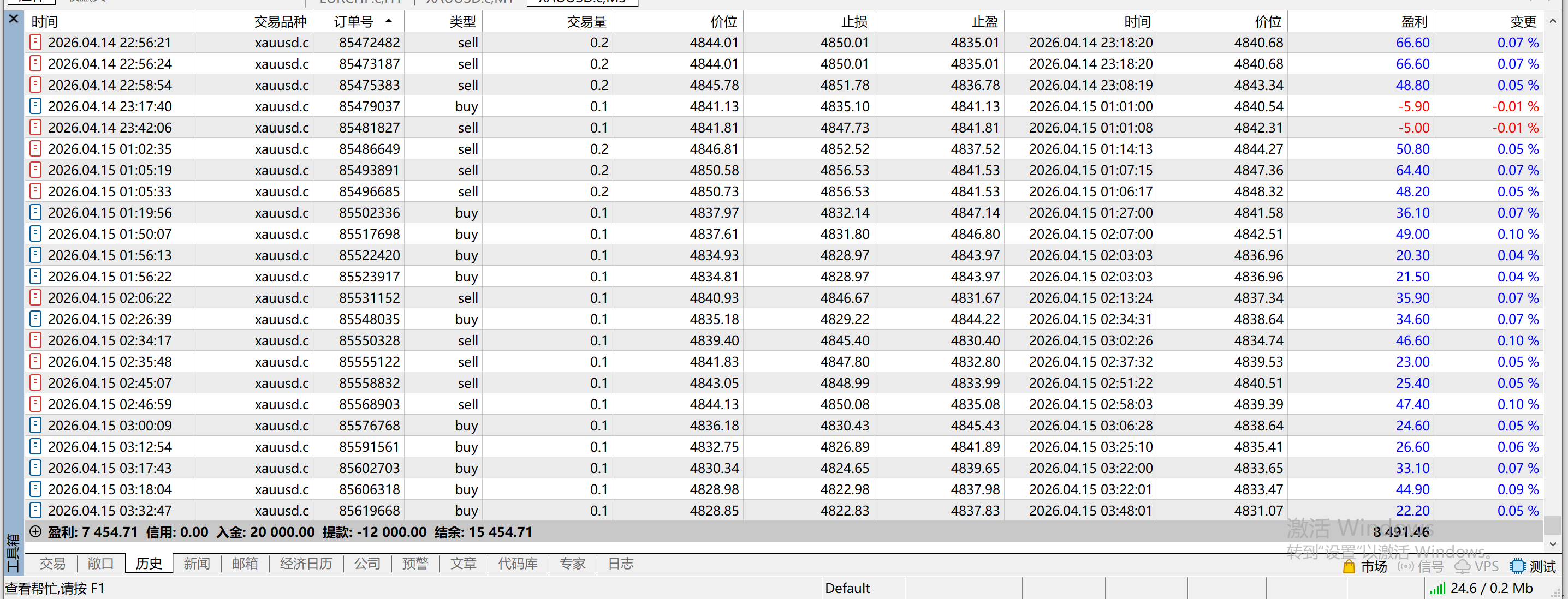Click the 工具箱 vertical panel label
This screenshot has height=599, width=1568.
(13, 553)
